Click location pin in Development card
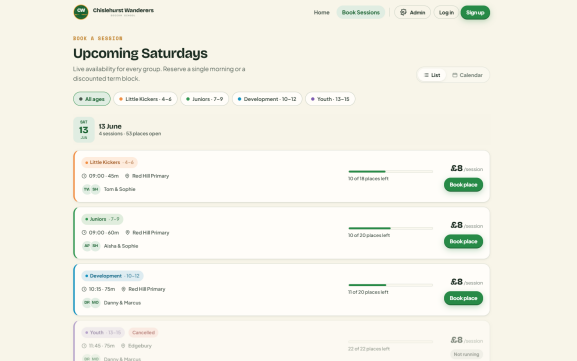Viewport: 577px width, 361px height. [123, 289]
